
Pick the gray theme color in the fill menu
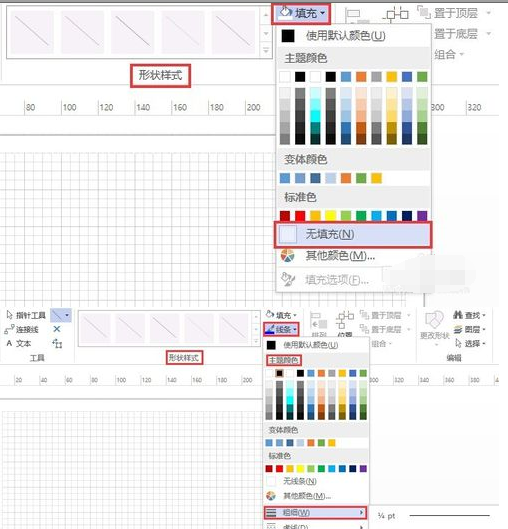pos(376,77)
